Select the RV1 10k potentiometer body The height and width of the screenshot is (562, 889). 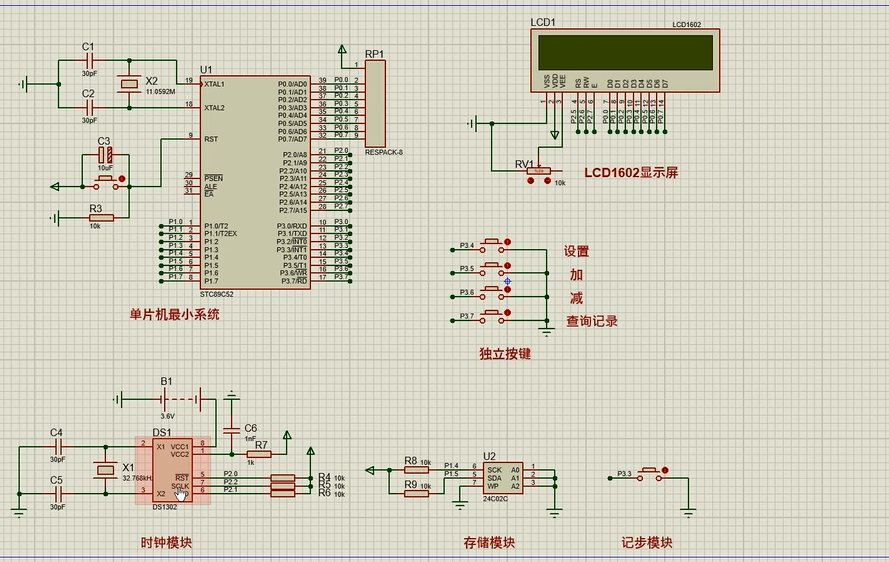click(x=539, y=171)
